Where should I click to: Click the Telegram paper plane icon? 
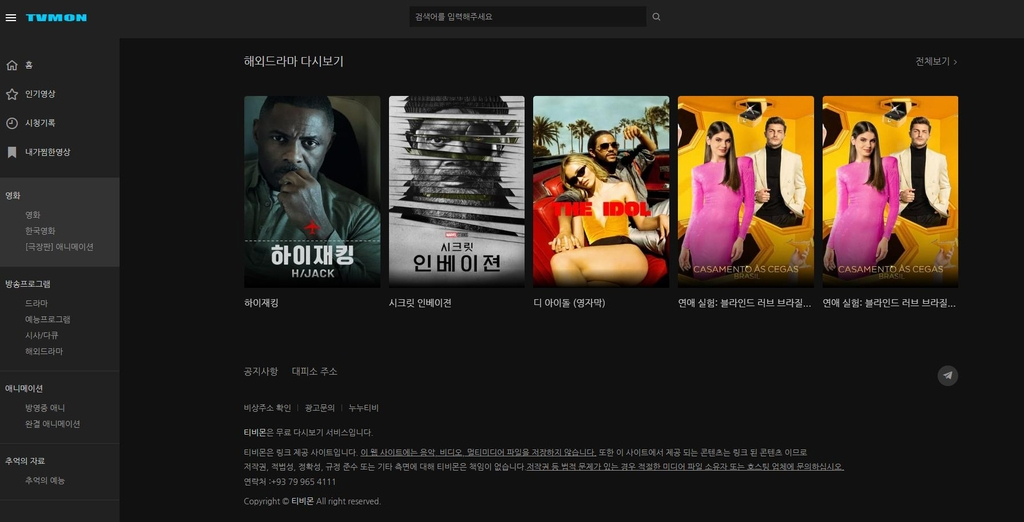[947, 375]
